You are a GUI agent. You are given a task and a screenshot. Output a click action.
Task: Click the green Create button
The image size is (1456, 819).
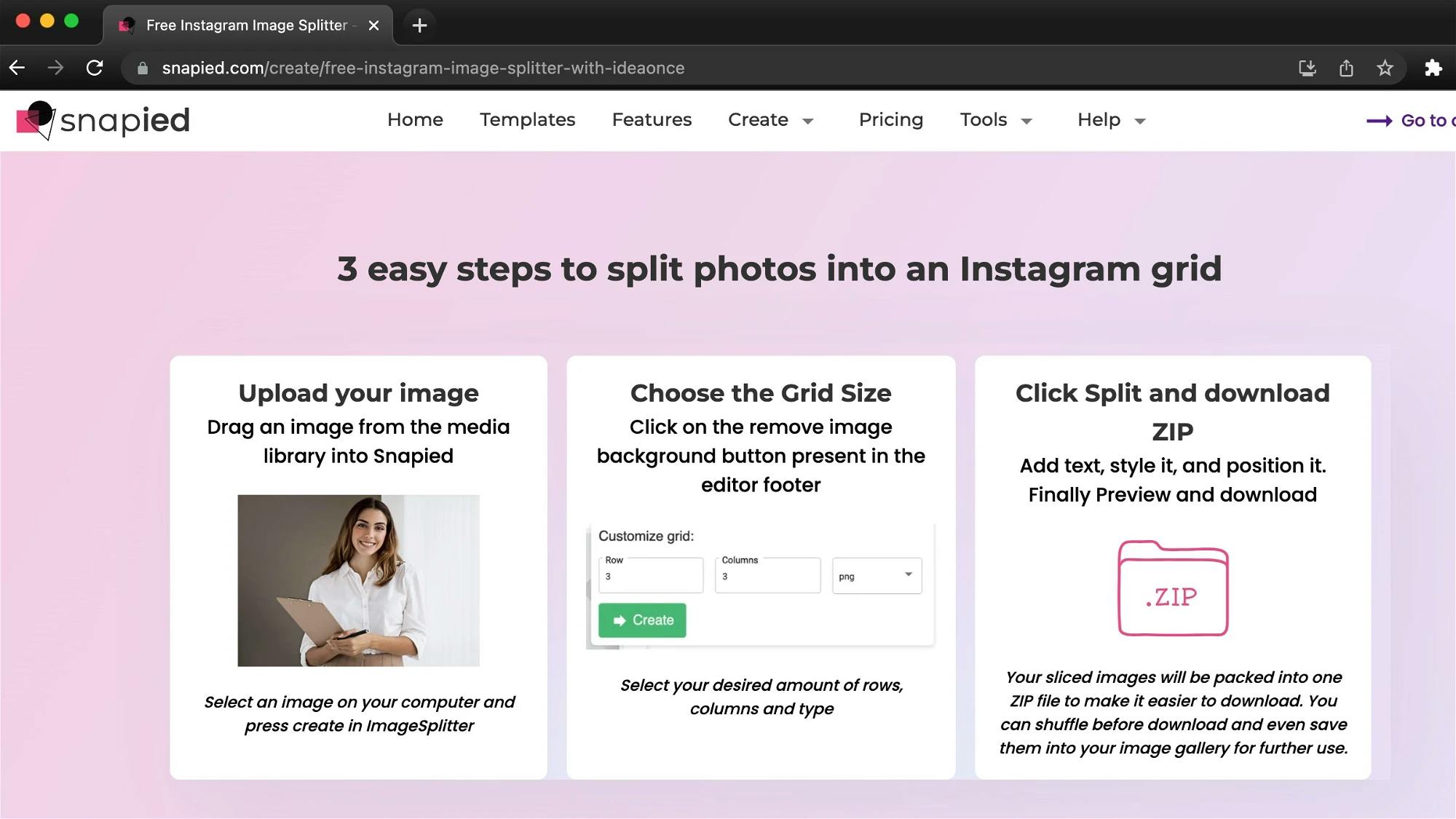pyautogui.click(x=642, y=620)
